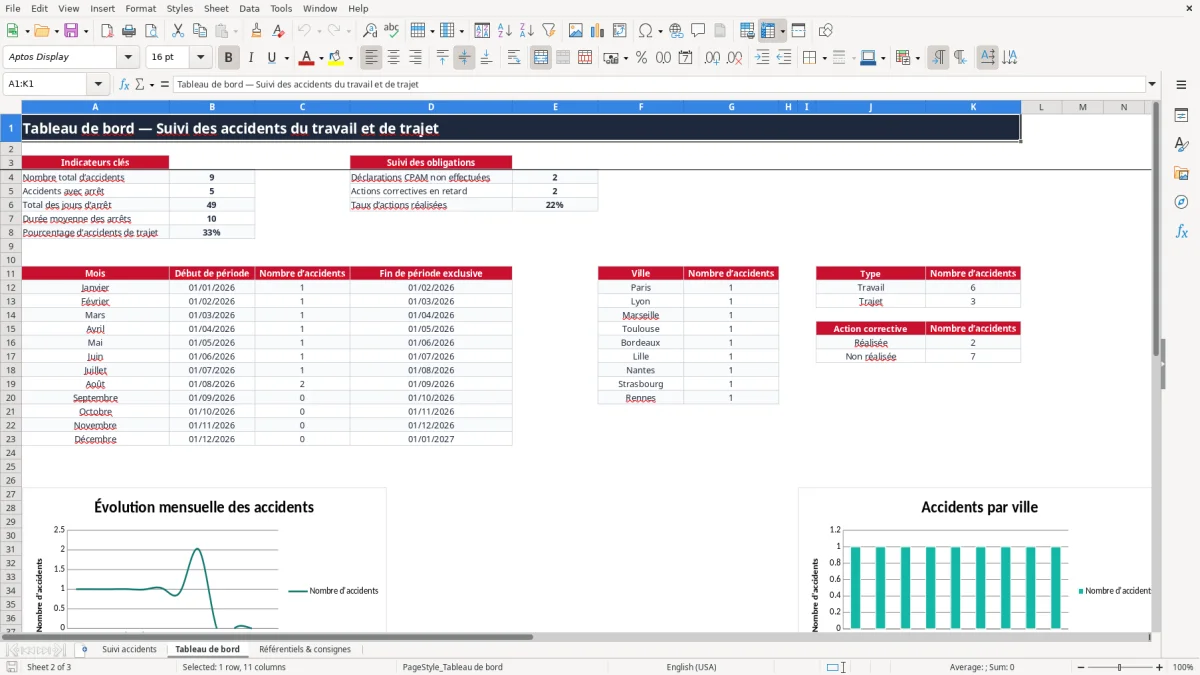Remove a decimal place
The image size is (1200, 675).
click(x=735, y=57)
